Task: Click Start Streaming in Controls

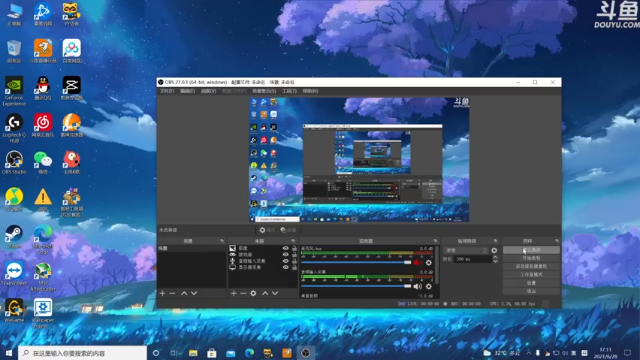Action: point(531,250)
